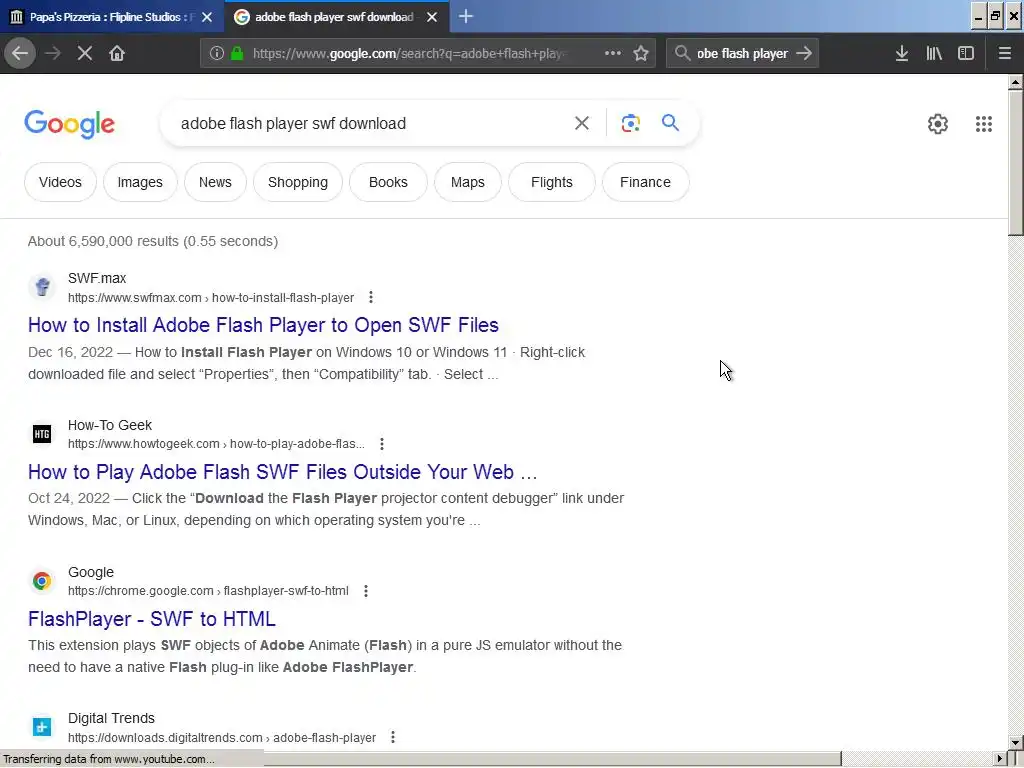Click the Digital Trends site name
This screenshot has height=768, width=1024.
(x=111, y=718)
